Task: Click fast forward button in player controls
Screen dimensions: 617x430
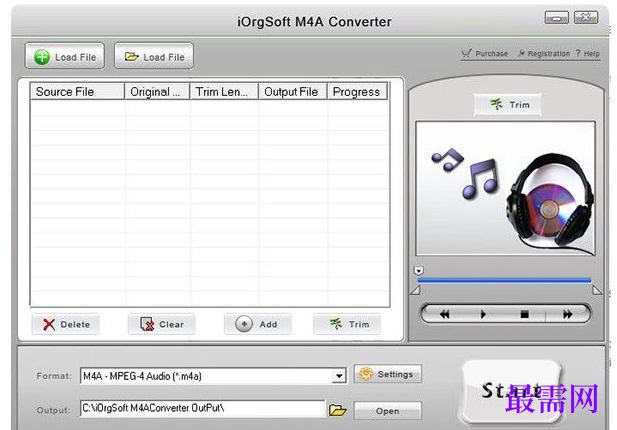Action: pyautogui.click(x=567, y=314)
